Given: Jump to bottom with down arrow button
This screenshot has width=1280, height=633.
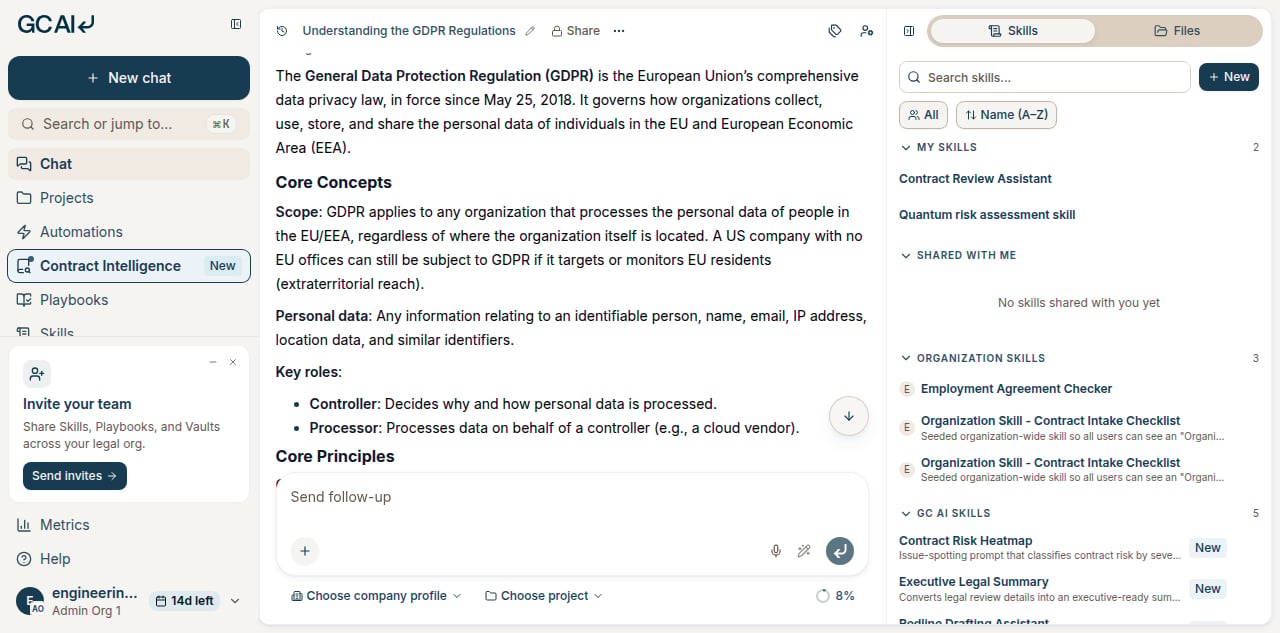Looking at the screenshot, I should click(849, 416).
